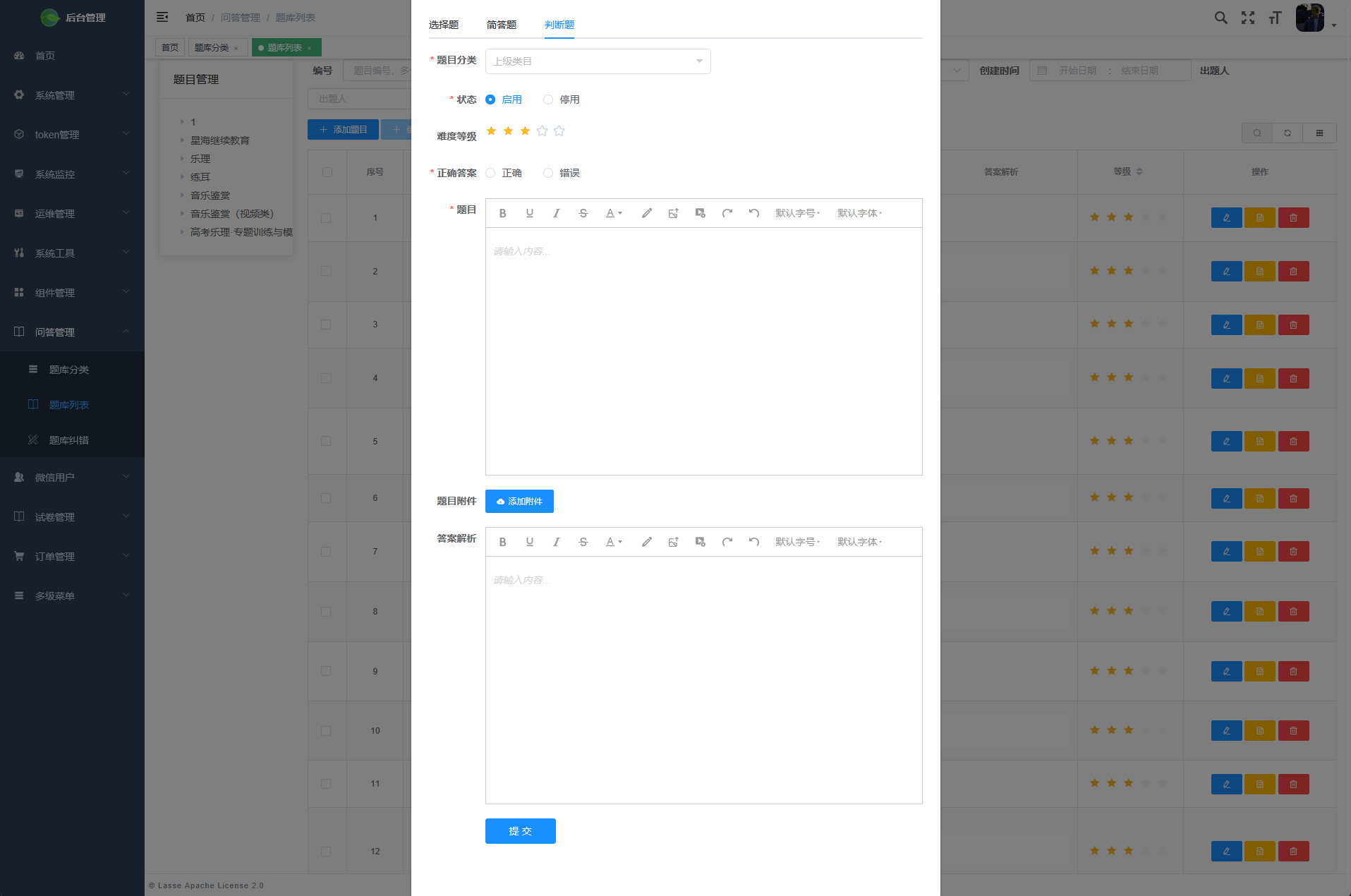Click refresh icon above the table
This screenshot has height=896, width=1351.
(1288, 133)
